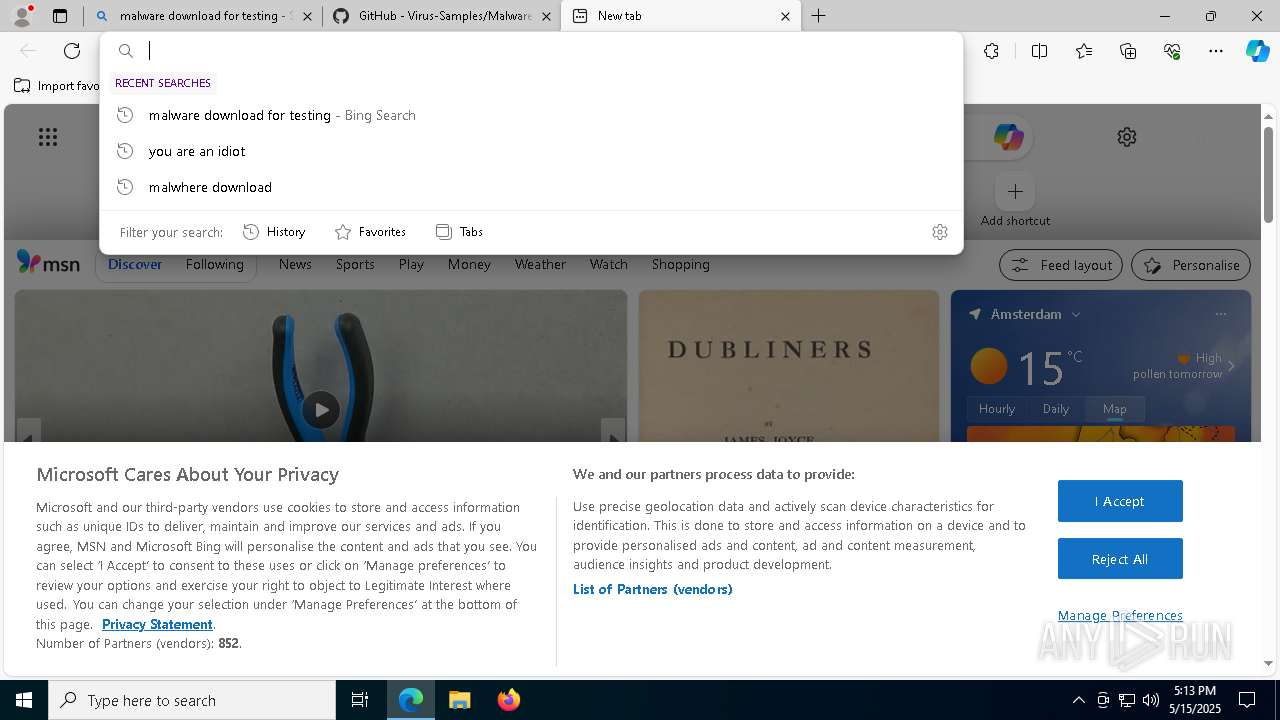This screenshot has width=1280, height=720.
Task: Open the Weather category
Action: click(x=540, y=264)
